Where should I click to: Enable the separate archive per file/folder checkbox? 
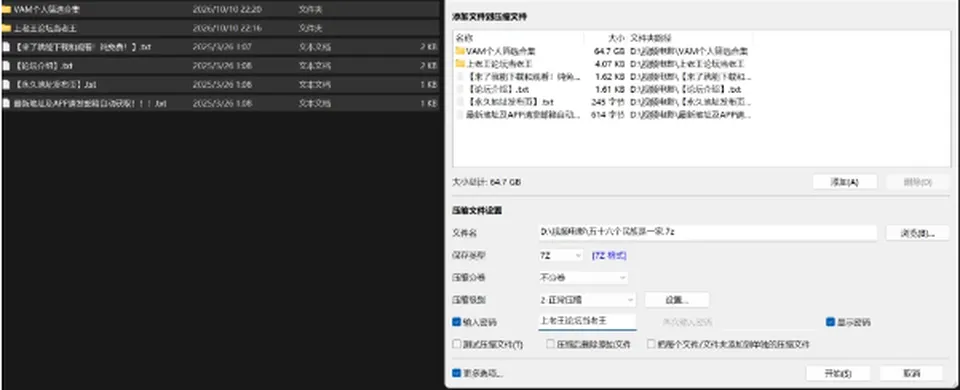[x=651, y=344]
